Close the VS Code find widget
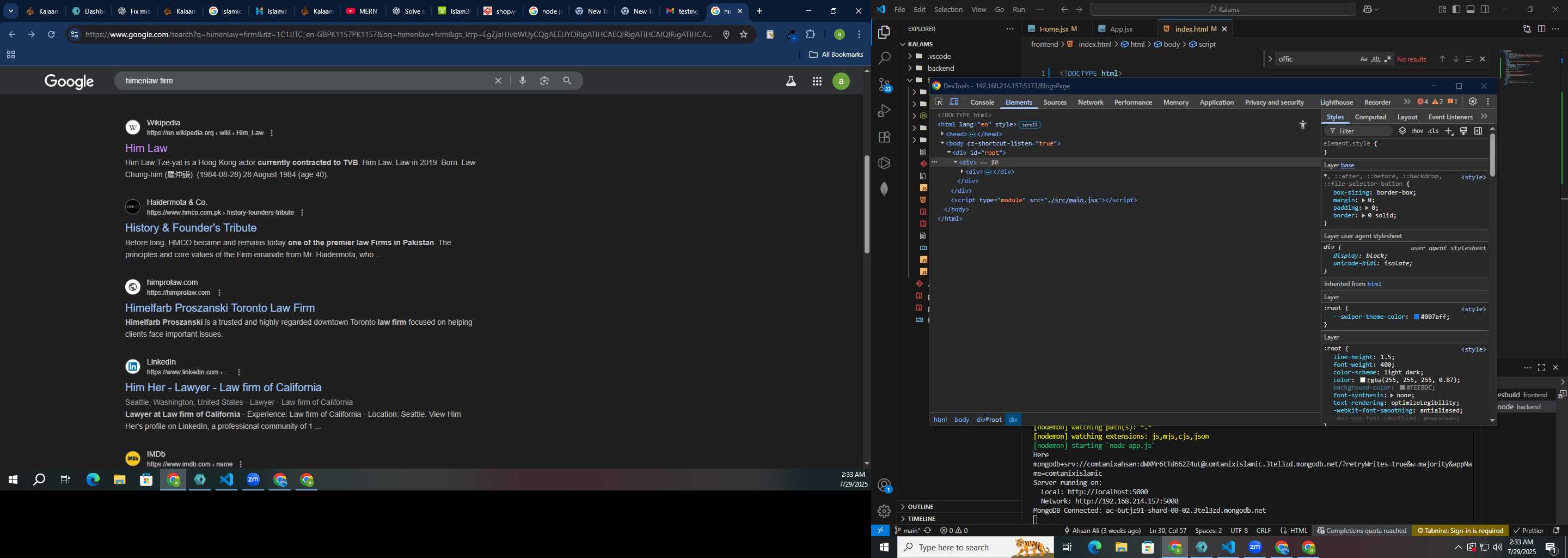The image size is (1568, 558). click(1483, 59)
